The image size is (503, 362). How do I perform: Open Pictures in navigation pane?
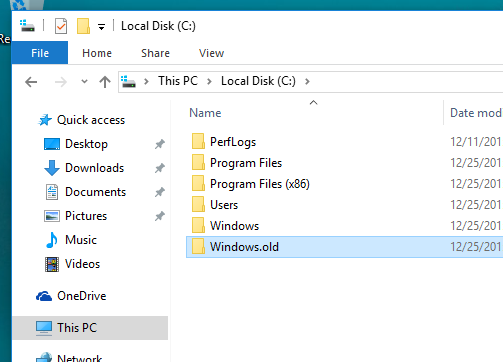tap(86, 216)
